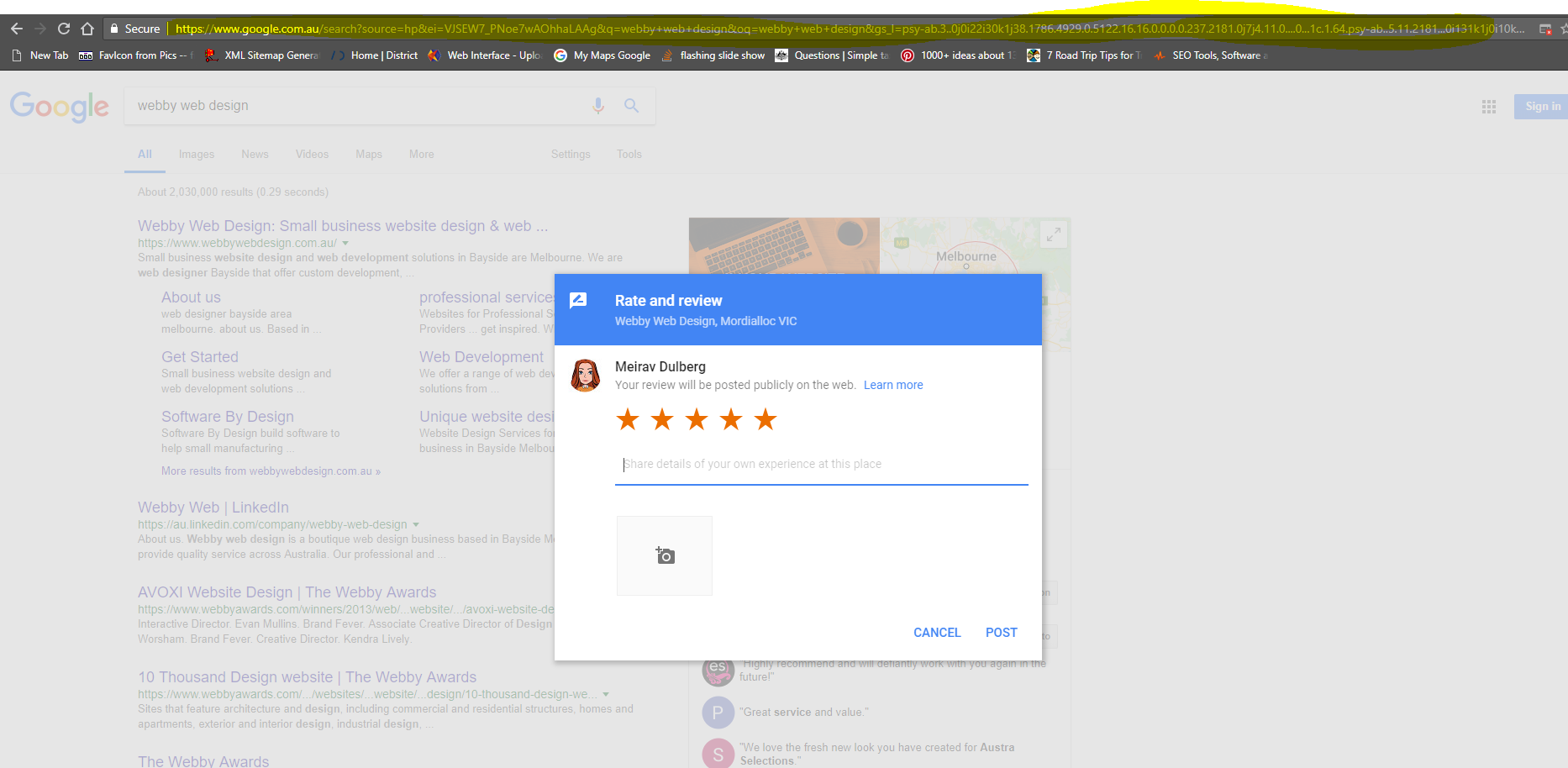Switch to the Maps tab
This screenshot has height=768, width=1568.
[x=369, y=155]
